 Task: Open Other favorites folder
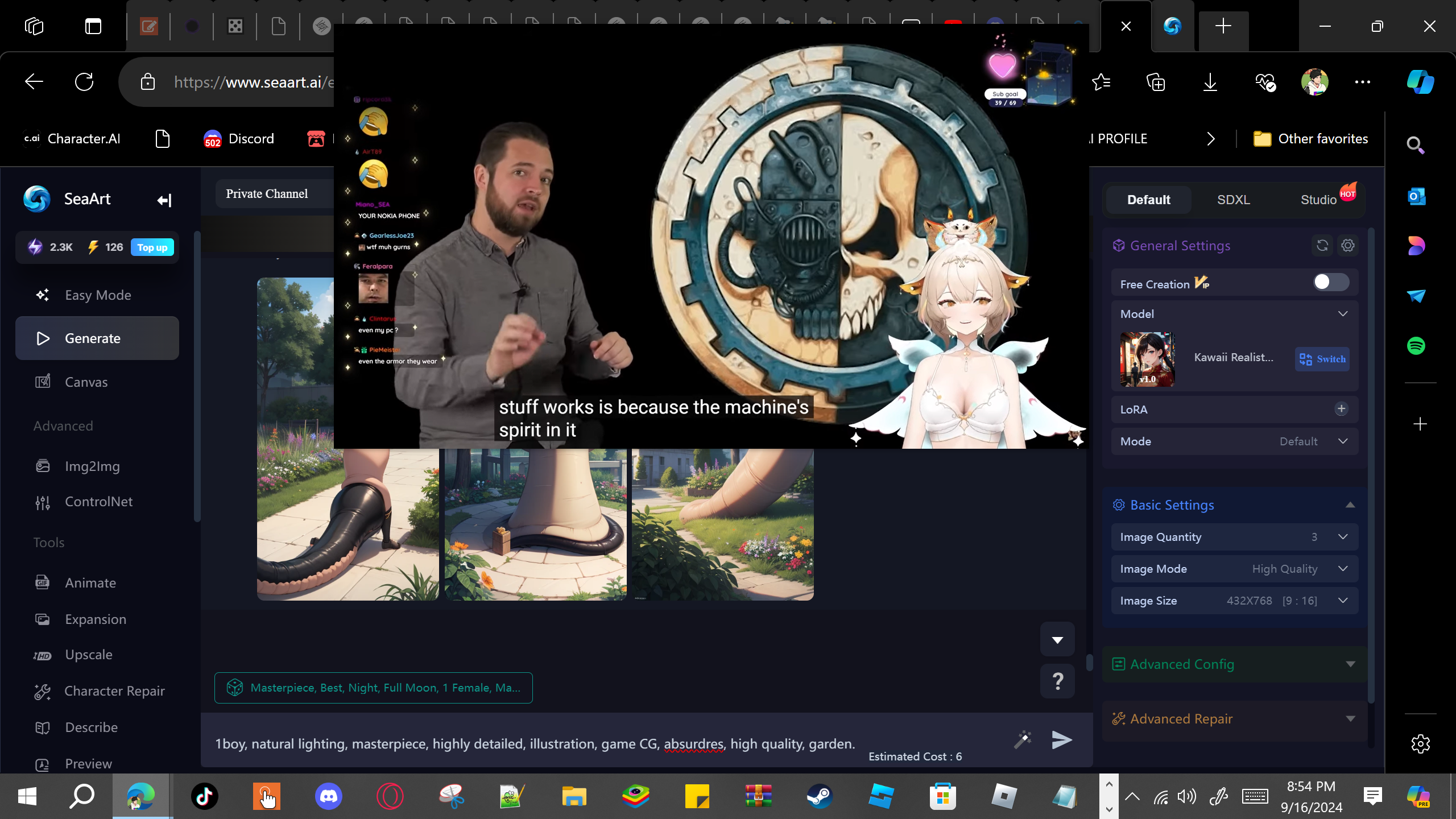1310,139
